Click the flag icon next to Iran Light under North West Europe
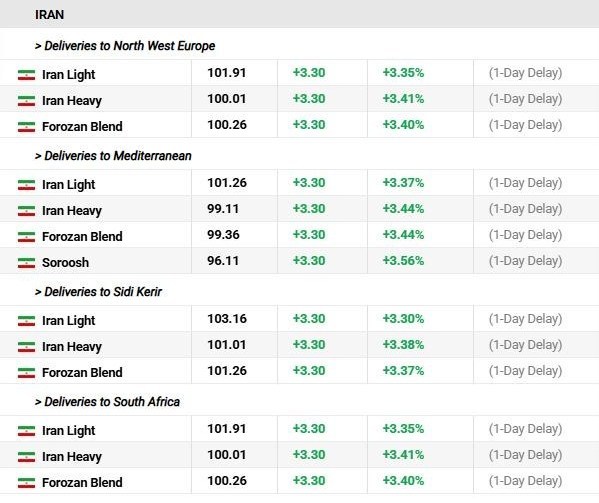This screenshot has height=503, width=599. tap(26, 75)
